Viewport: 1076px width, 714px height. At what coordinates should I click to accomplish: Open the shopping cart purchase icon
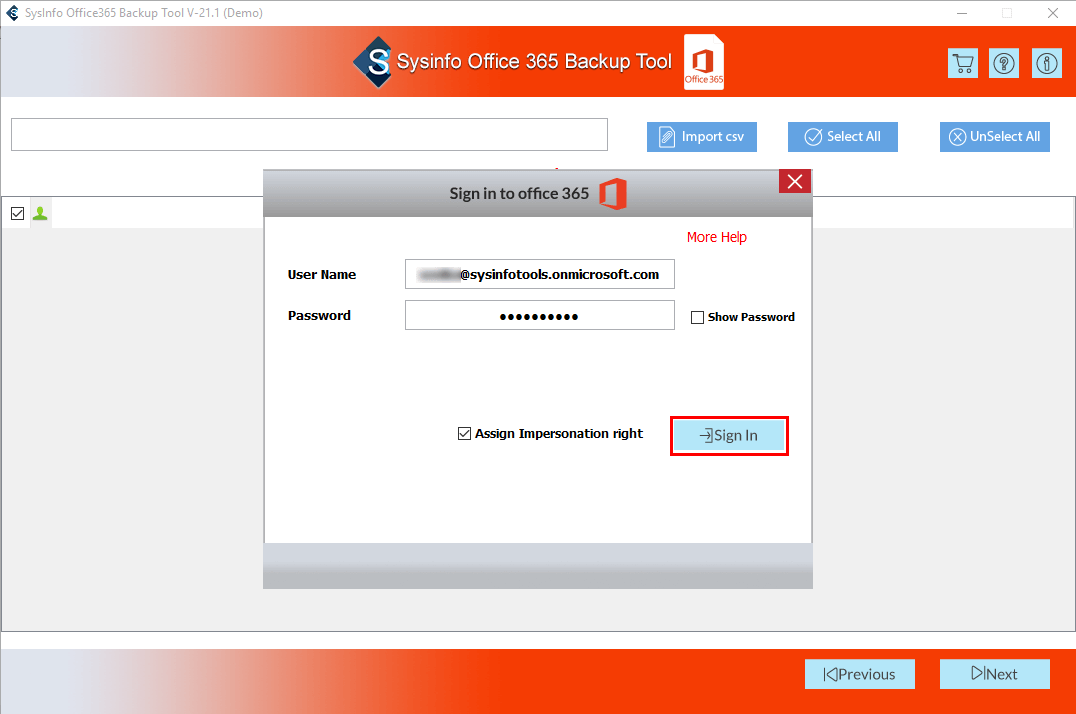point(963,64)
